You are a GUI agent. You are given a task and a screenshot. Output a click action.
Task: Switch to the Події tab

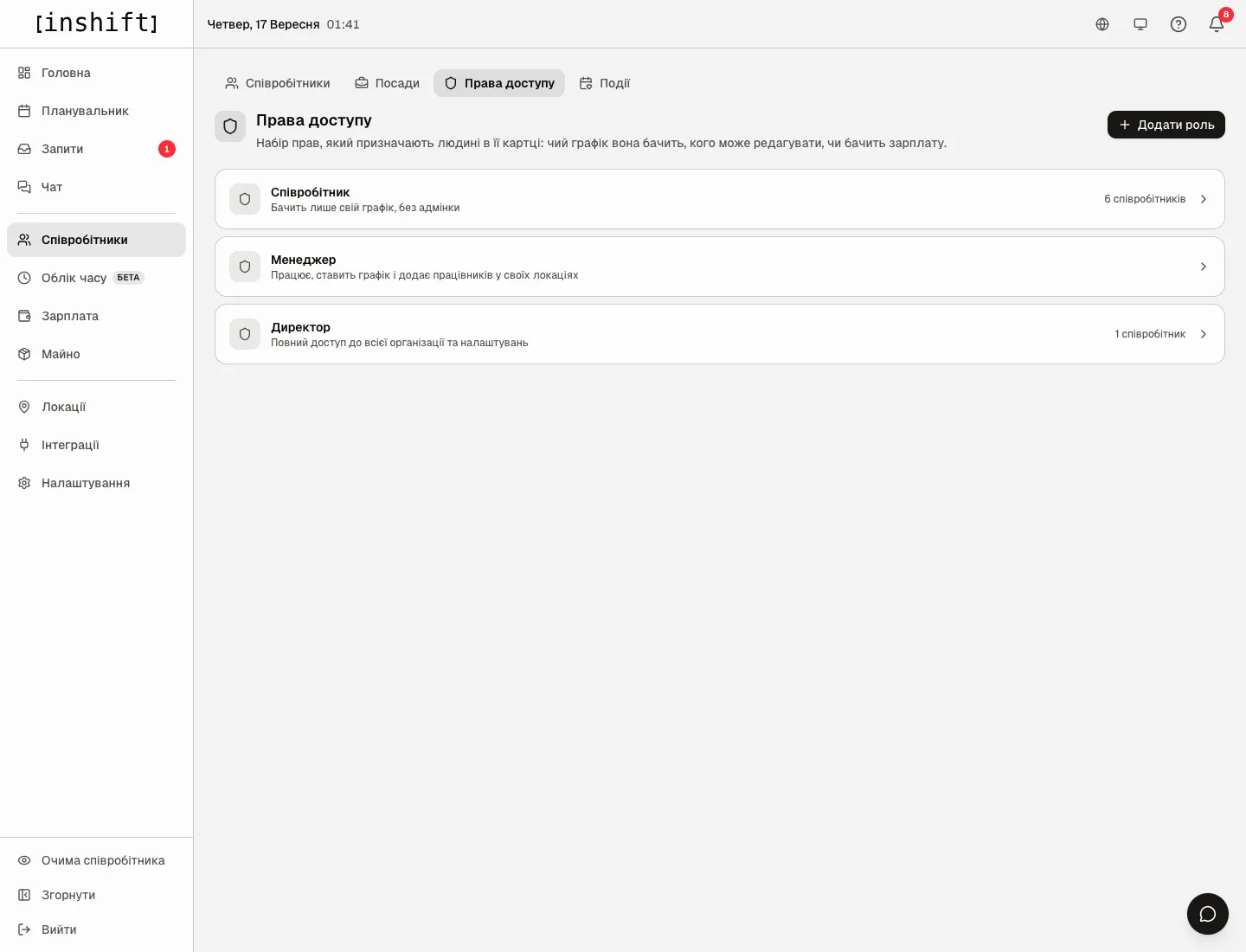[605, 83]
